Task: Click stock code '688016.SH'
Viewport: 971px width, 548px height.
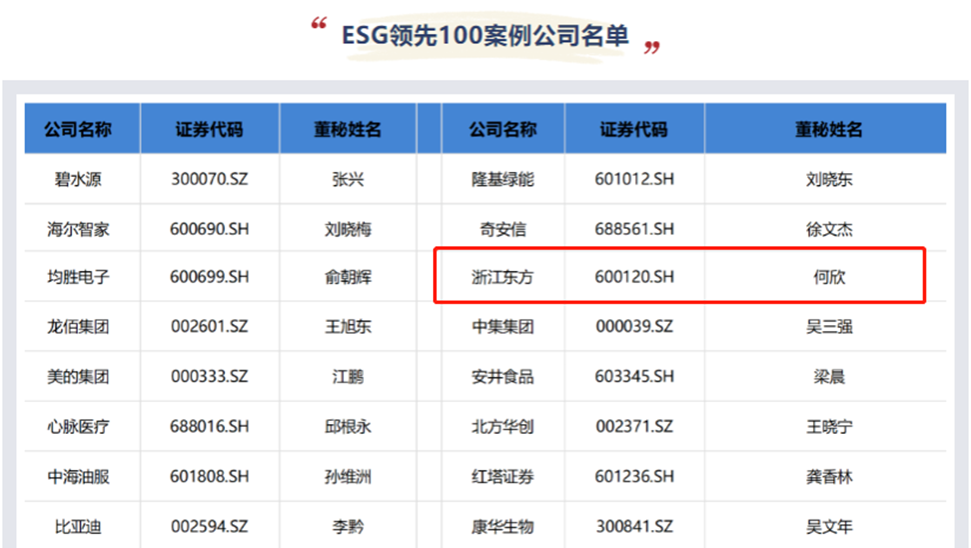Action: coord(209,427)
